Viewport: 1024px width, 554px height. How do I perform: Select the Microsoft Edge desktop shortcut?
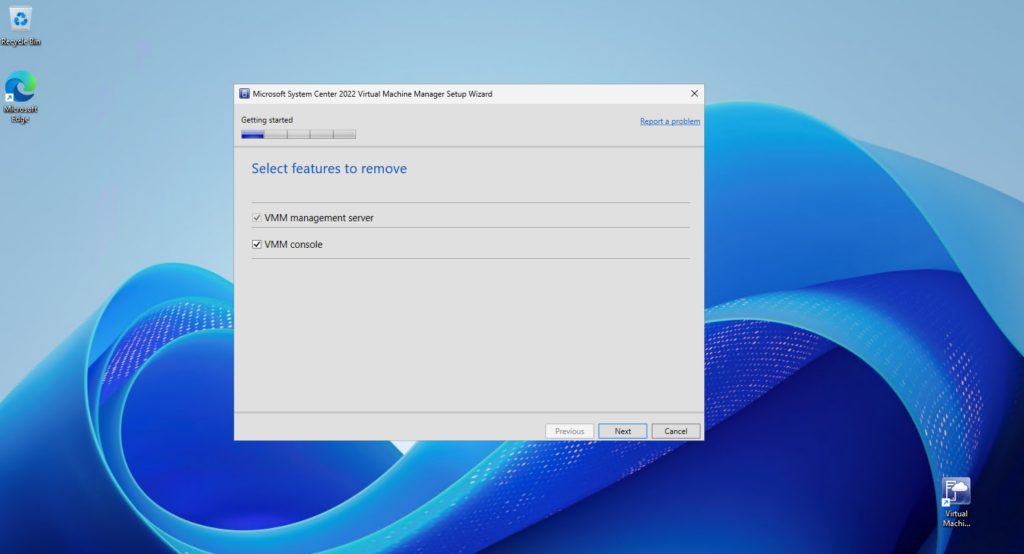point(20,97)
